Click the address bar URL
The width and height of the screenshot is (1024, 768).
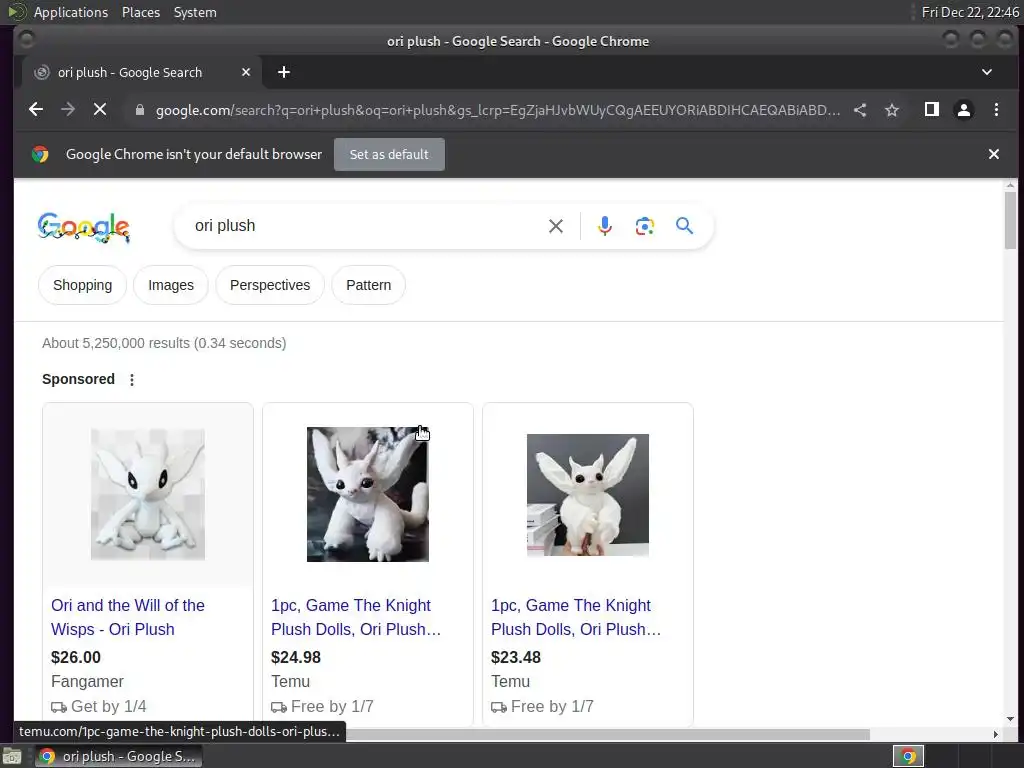(x=498, y=110)
